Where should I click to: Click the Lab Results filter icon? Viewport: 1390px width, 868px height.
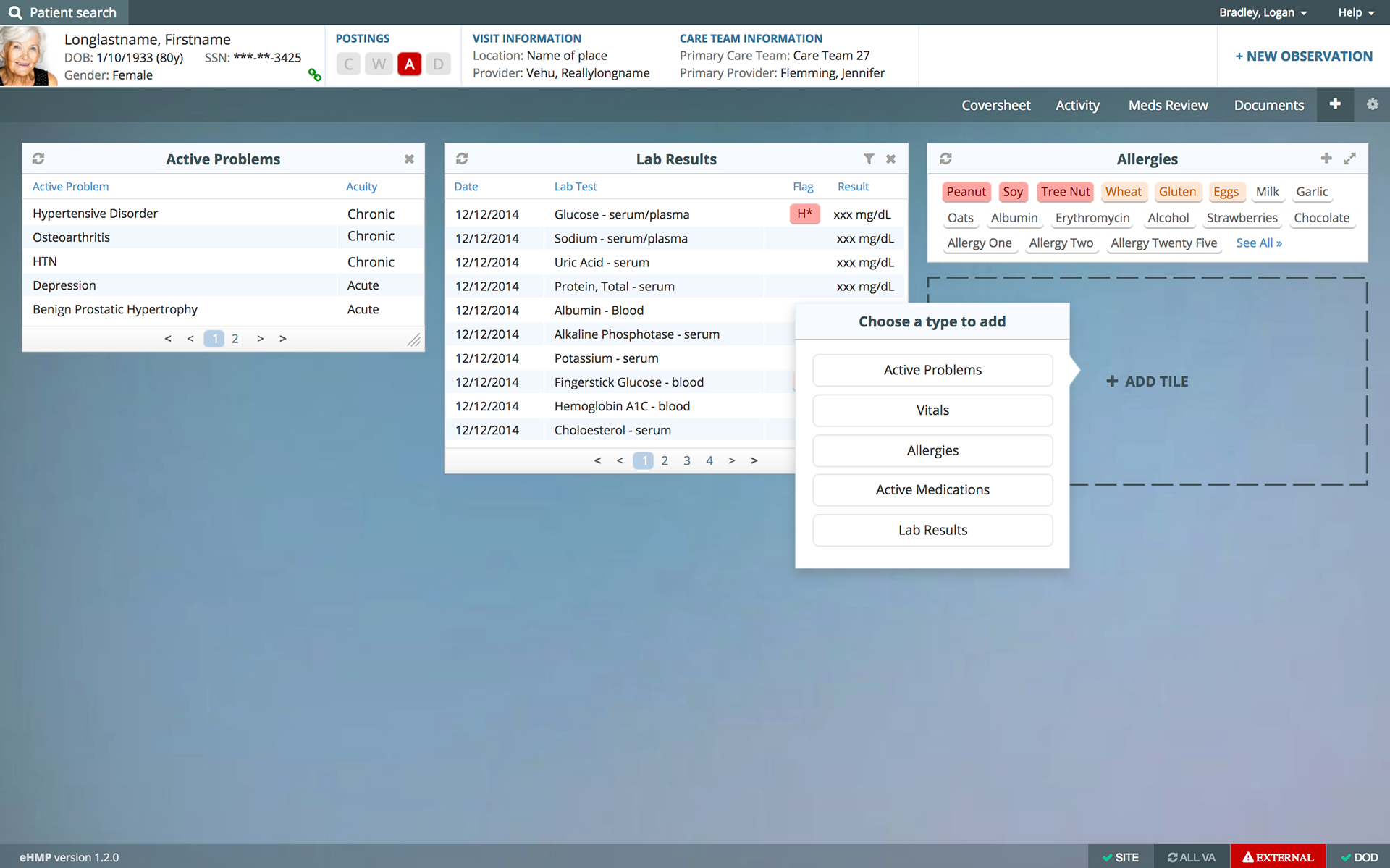pos(868,159)
